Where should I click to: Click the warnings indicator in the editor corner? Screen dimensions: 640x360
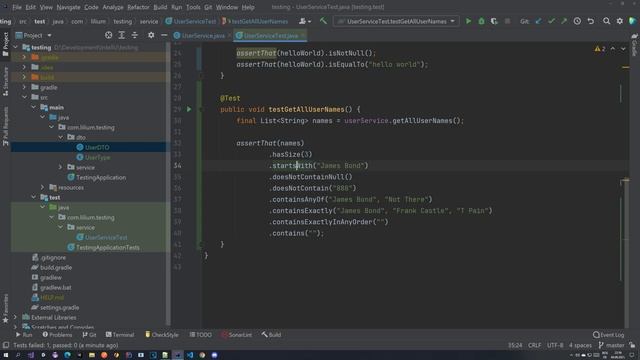tap(600, 49)
